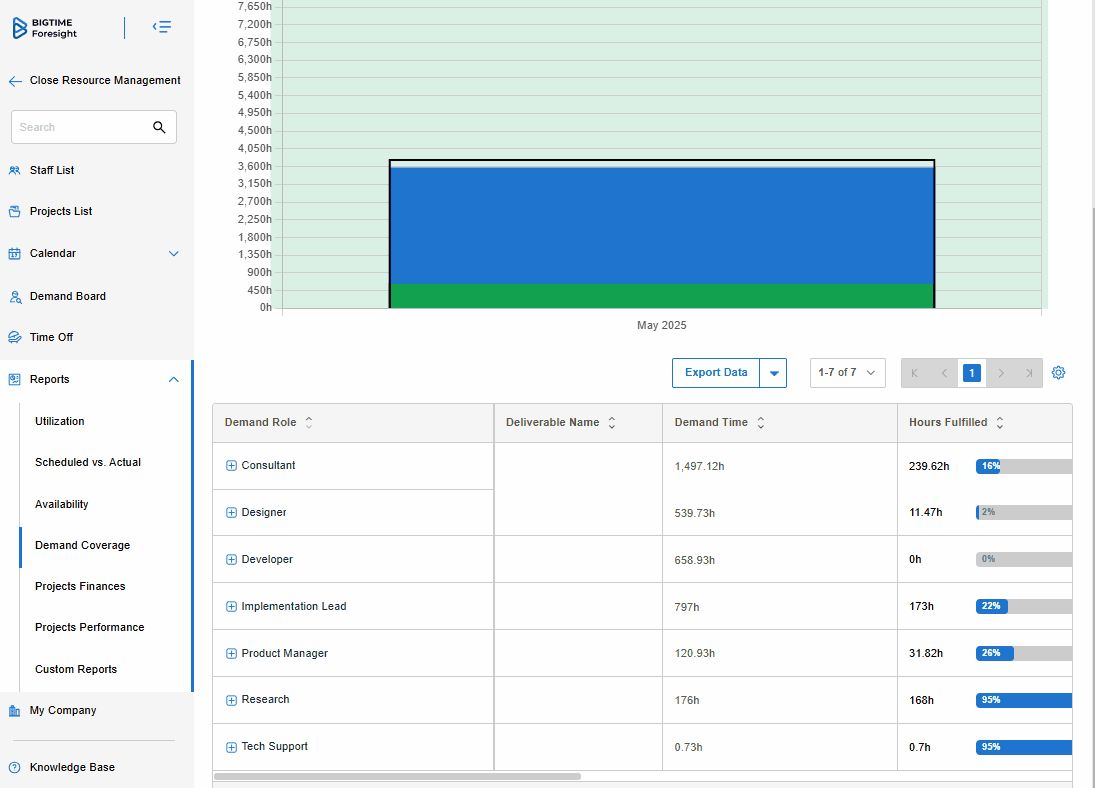
Task: Open Demand Board
Action: 68,296
